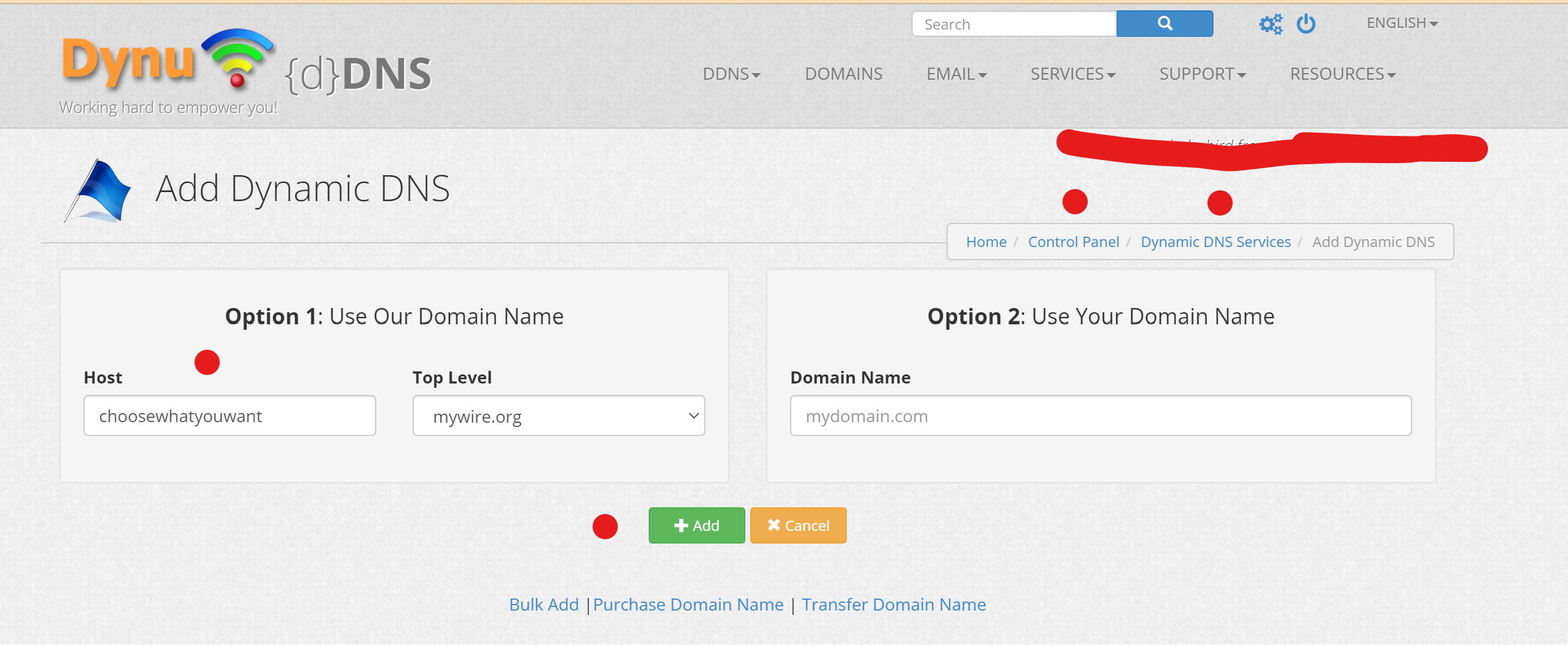
Task: Click the 'Option 2: Use Your Domain Name' heading
Action: [1100, 316]
